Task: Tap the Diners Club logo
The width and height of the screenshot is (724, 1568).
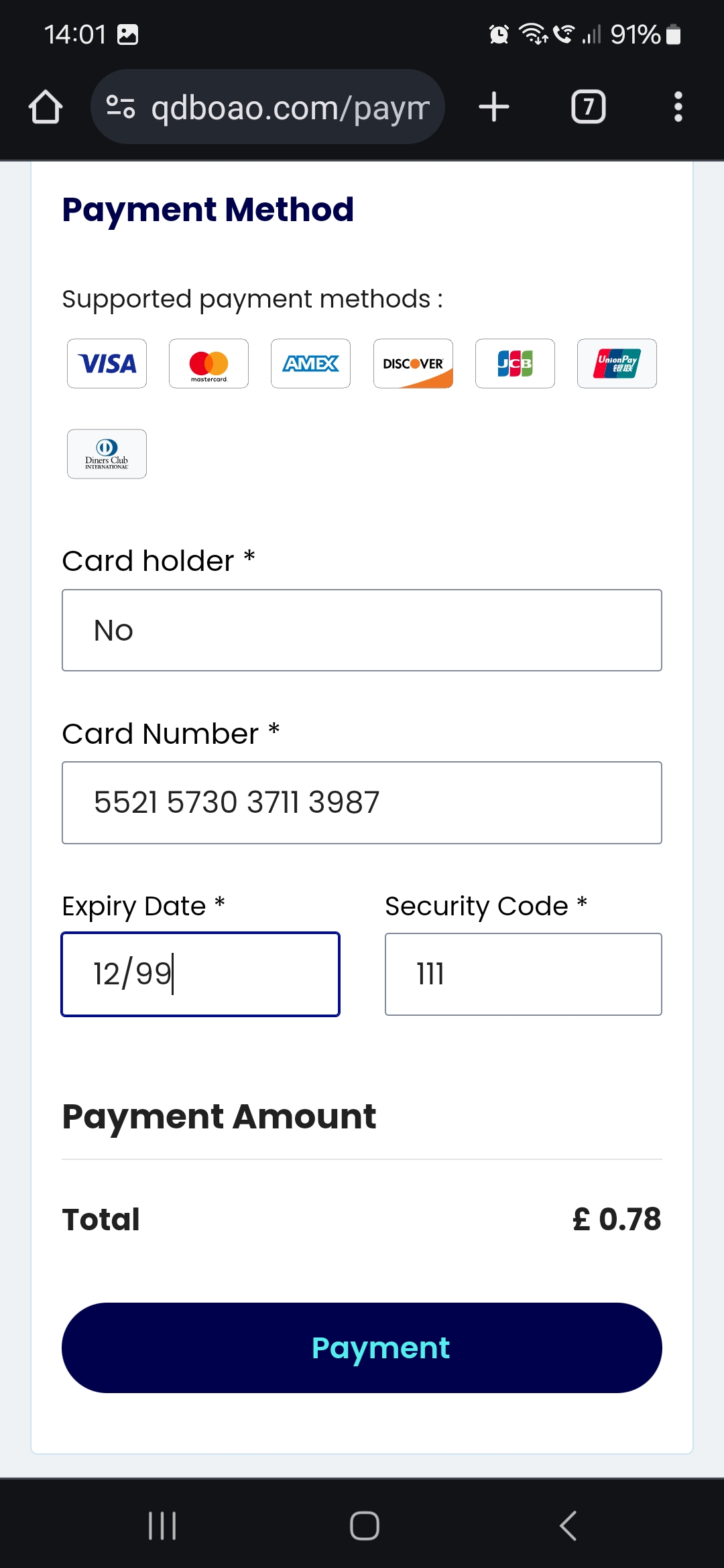Action: (x=107, y=454)
